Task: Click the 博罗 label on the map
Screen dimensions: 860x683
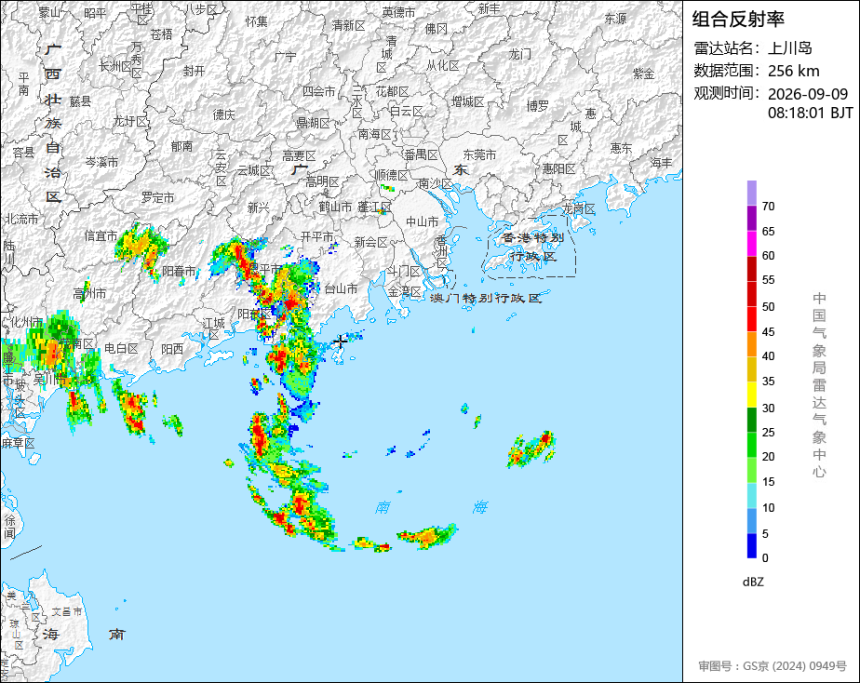Action: tap(538, 106)
